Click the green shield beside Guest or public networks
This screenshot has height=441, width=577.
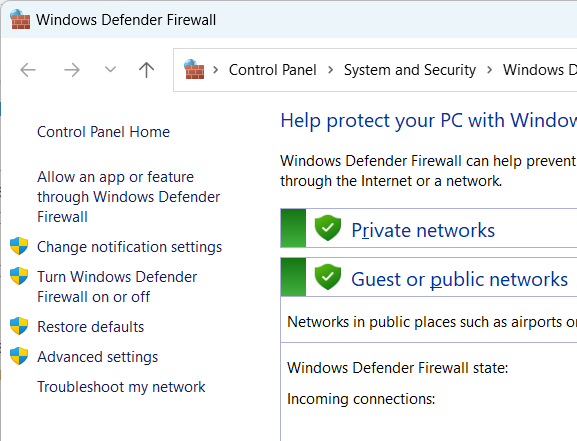tap(328, 277)
